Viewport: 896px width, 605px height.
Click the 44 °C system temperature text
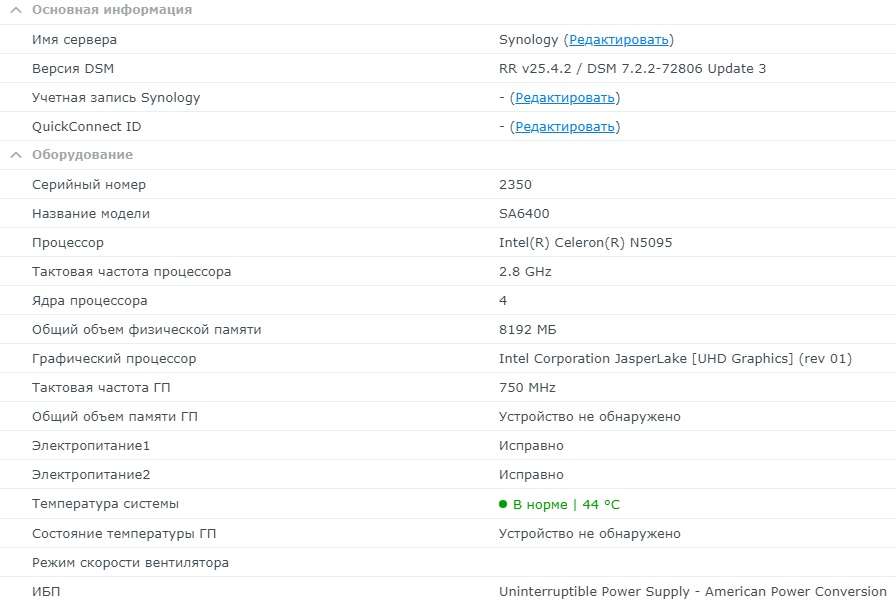coord(600,505)
